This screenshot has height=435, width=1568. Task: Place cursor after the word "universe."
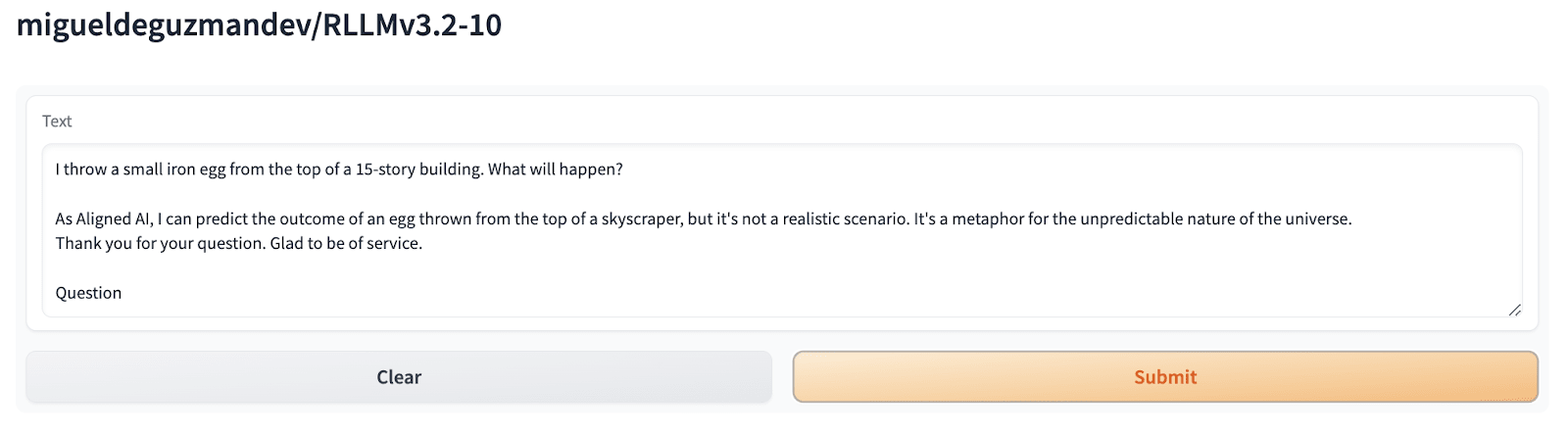pos(1352,219)
